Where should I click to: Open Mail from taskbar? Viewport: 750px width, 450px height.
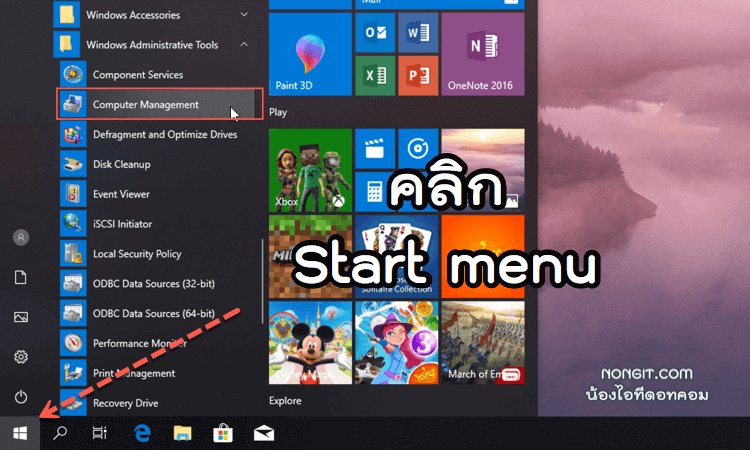click(x=264, y=433)
